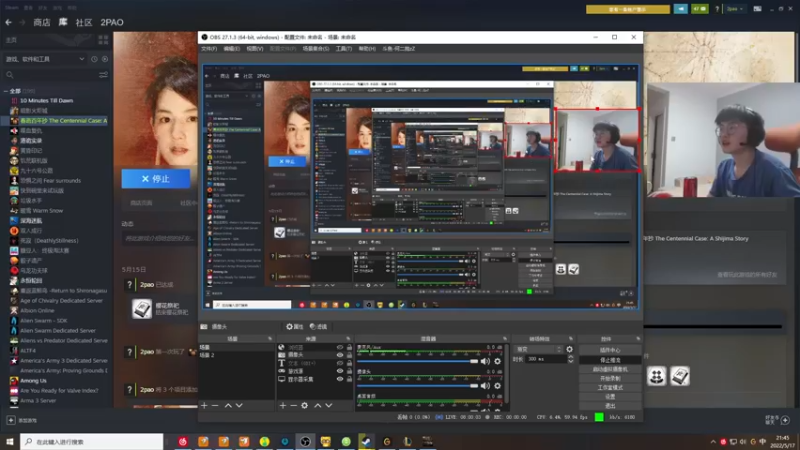Open transition properties gear icon
Viewport: 800px width, 450px height.
pyautogui.click(x=569, y=349)
